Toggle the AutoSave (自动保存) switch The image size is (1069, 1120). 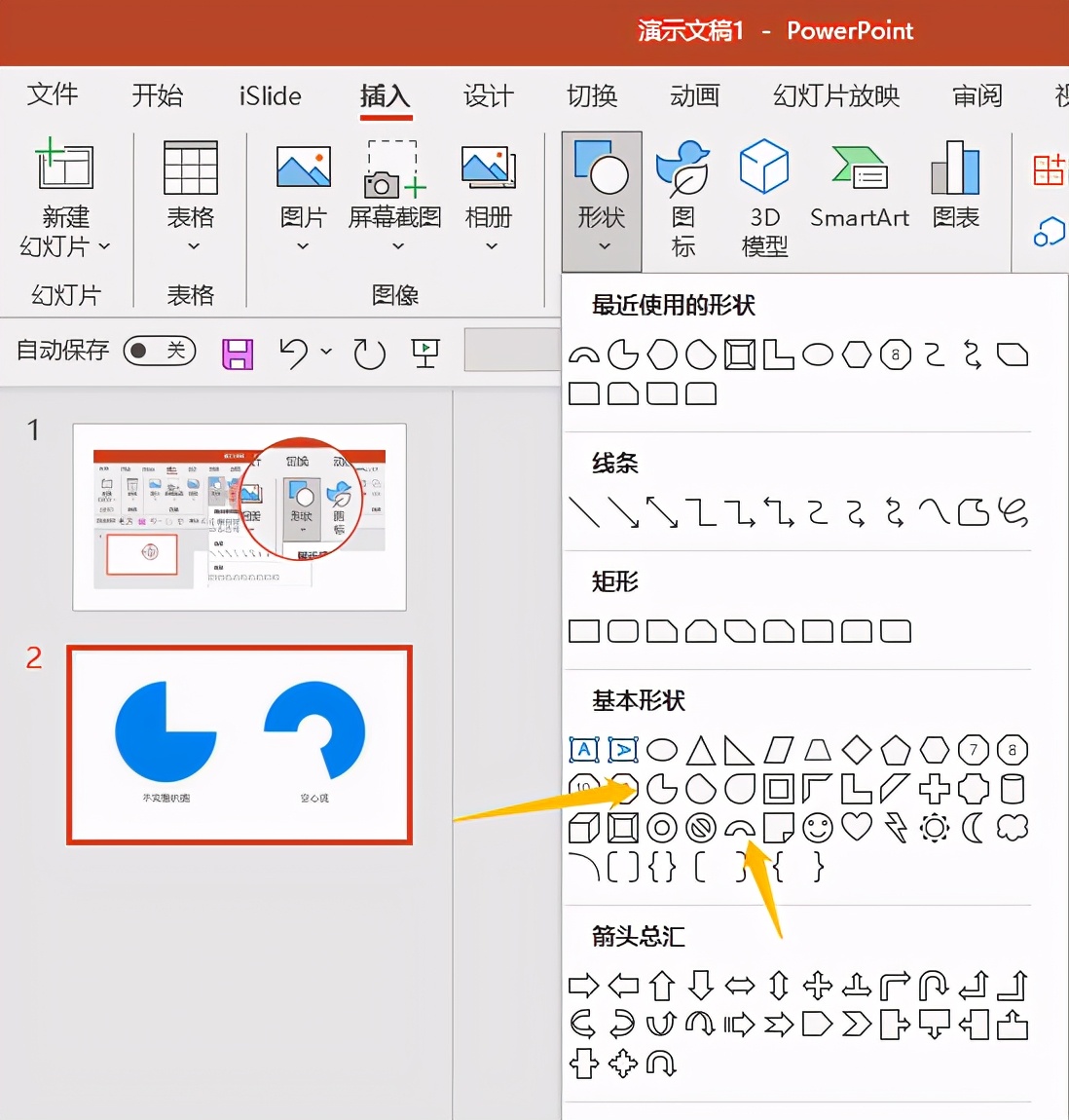[160, 352]
